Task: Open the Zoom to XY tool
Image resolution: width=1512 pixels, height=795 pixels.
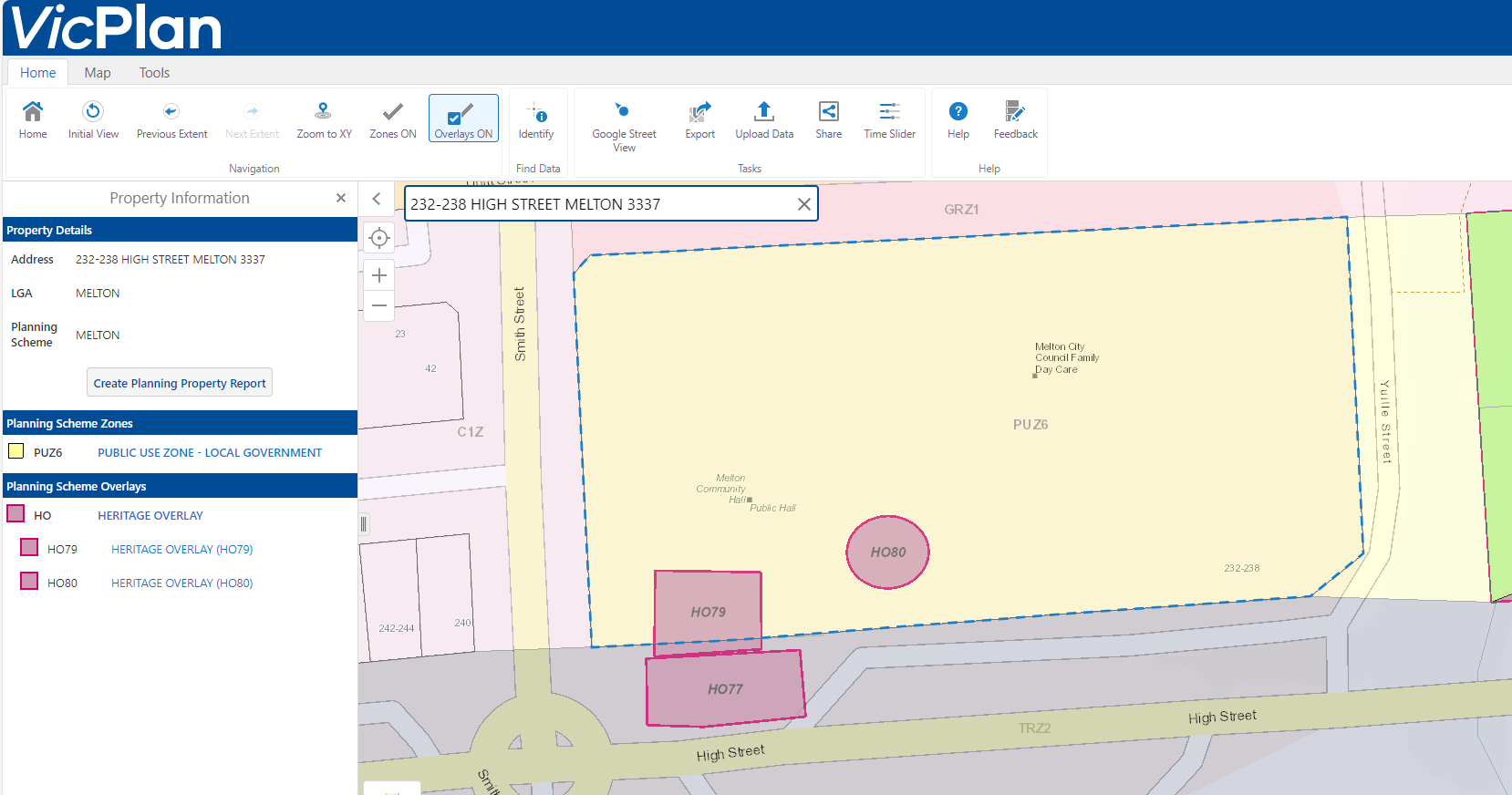Action: (x=324, y=119)
